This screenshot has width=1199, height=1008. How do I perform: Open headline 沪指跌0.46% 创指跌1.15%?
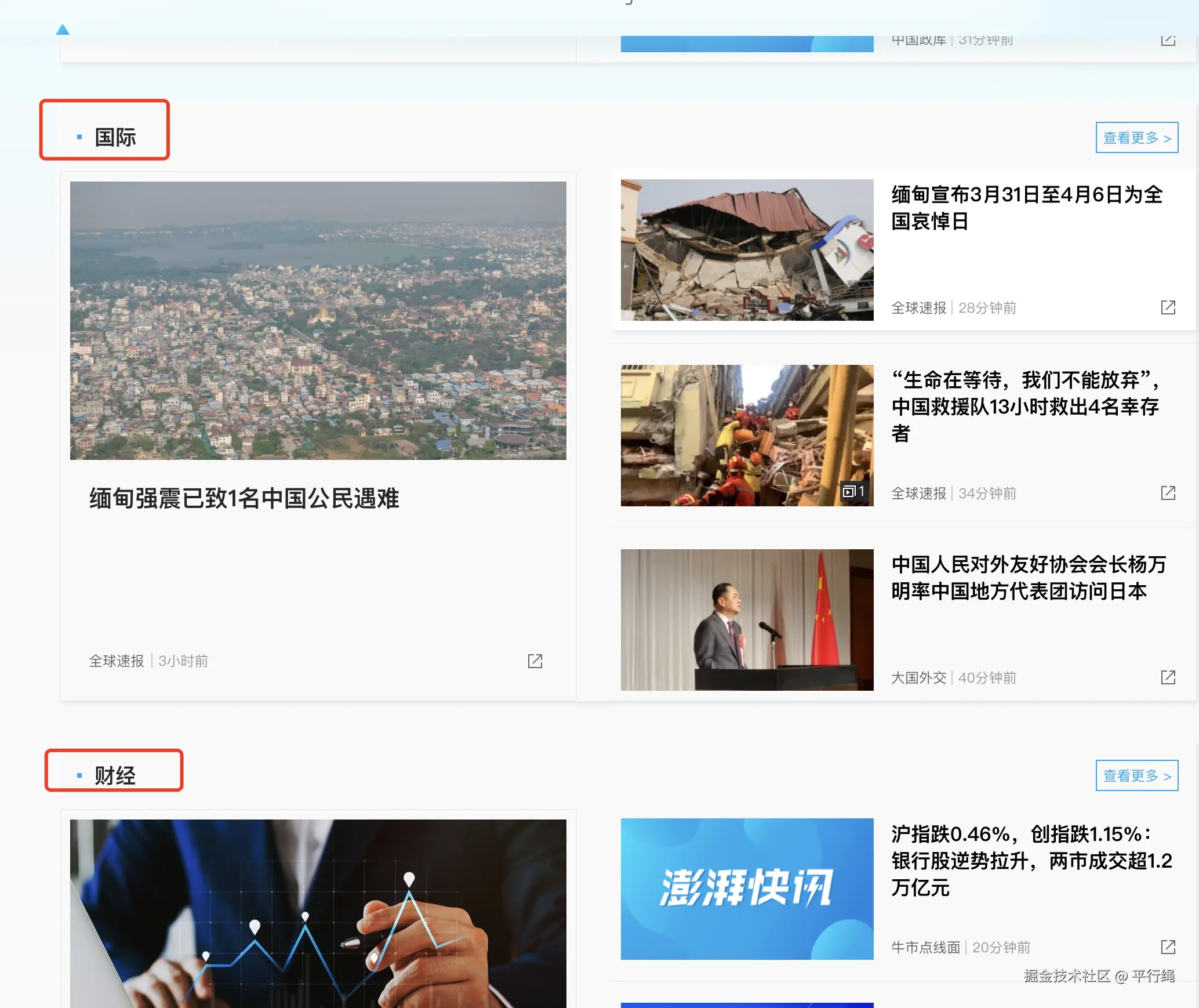click(x=1031, y=861)
